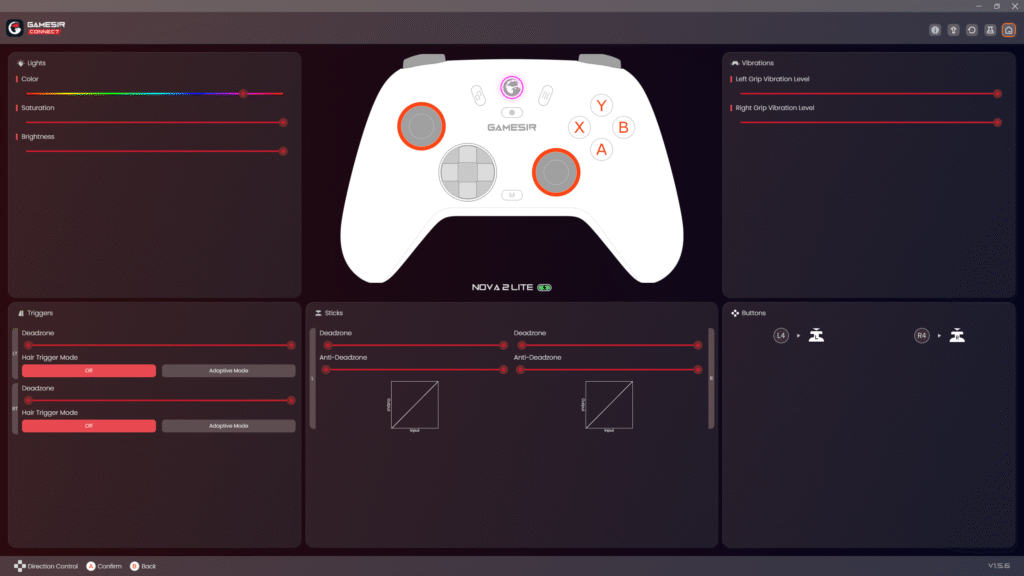
Task: Click right stick Anti-Deadzone slider right handle
Action: point(697,370)
